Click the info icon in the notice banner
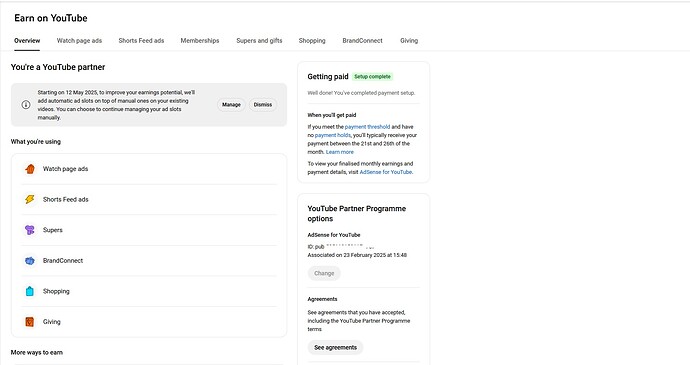Screen dimensions: 690x365 26,105
